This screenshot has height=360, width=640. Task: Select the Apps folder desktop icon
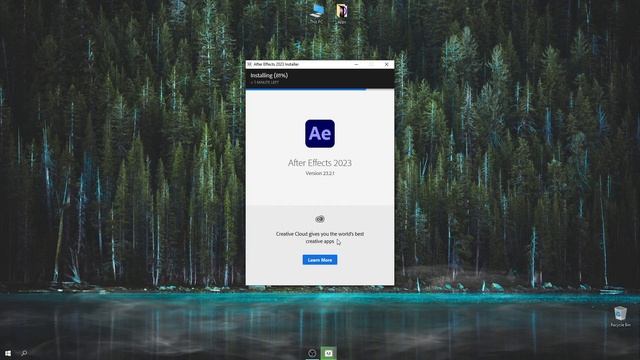pyautogui.click(x=342, y=14)
